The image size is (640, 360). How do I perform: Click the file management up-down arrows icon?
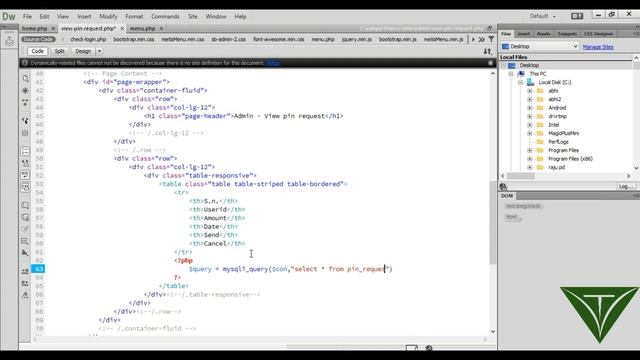pos(488,51)
